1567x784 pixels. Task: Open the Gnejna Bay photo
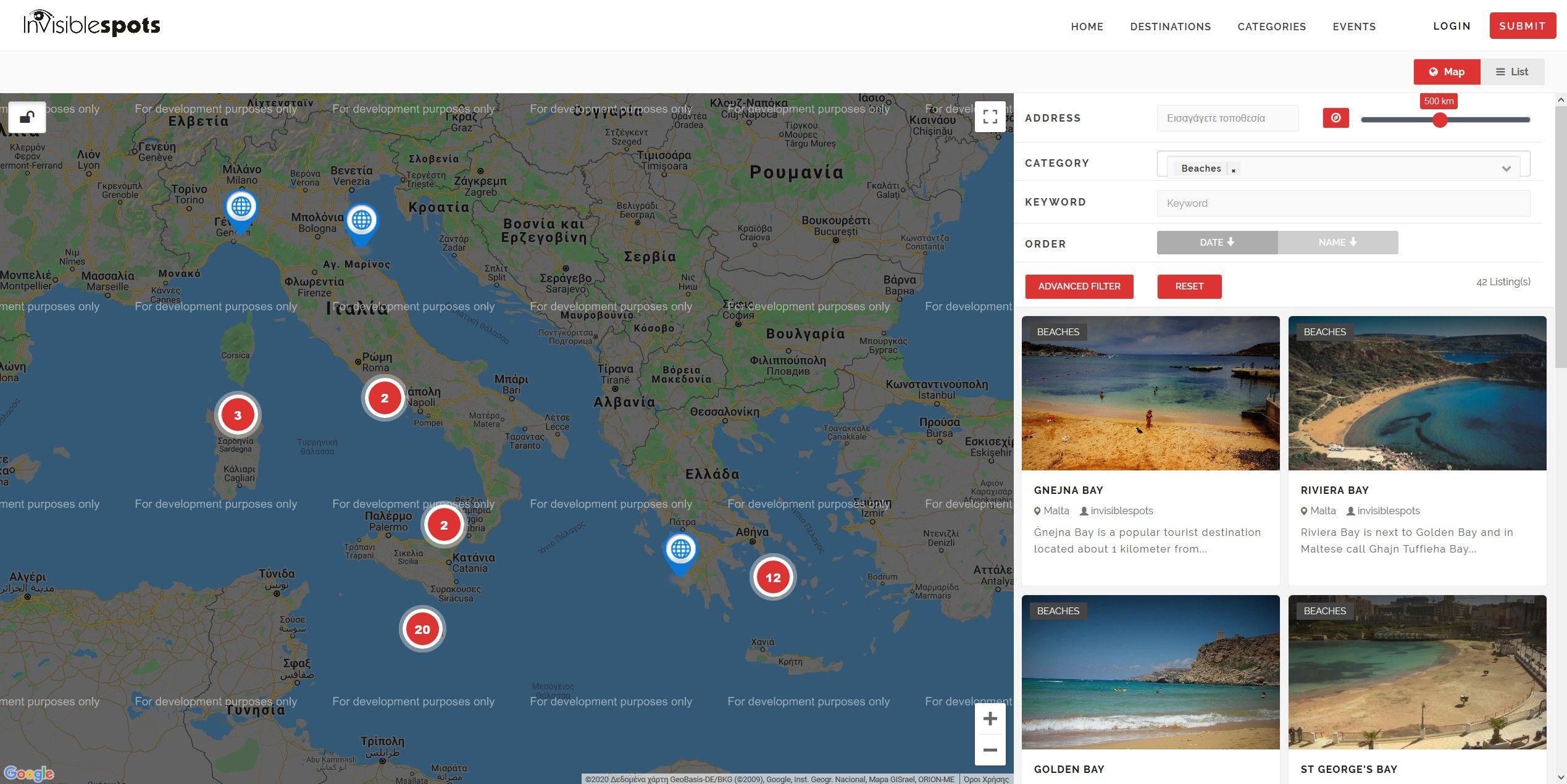coord(1150,393)
